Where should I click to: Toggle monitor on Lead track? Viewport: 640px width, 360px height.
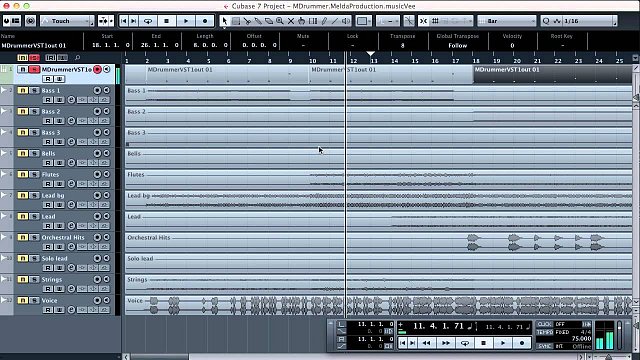coord(107,216)
